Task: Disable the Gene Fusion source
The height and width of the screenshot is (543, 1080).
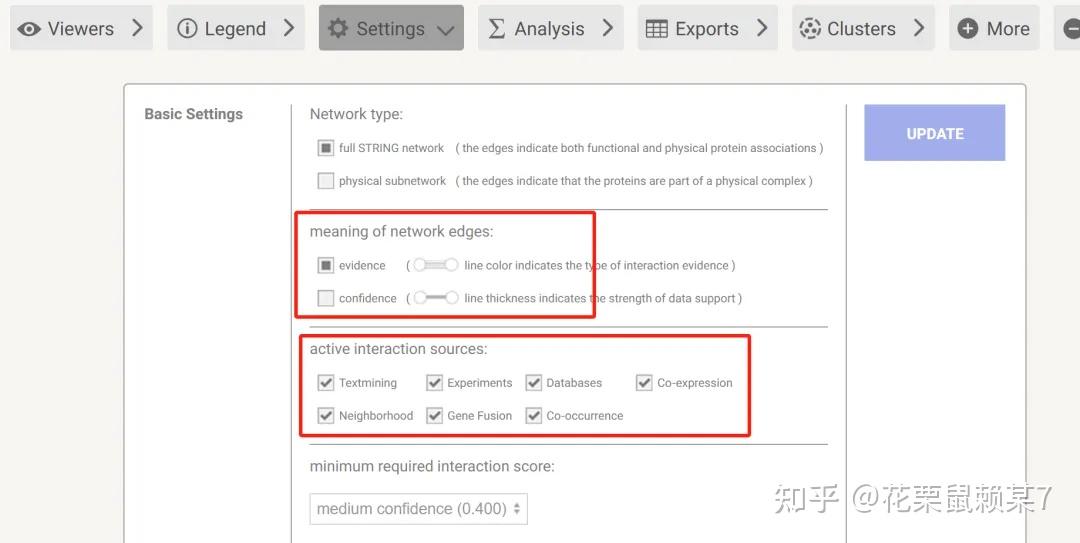Action: (x=434, y=416)
